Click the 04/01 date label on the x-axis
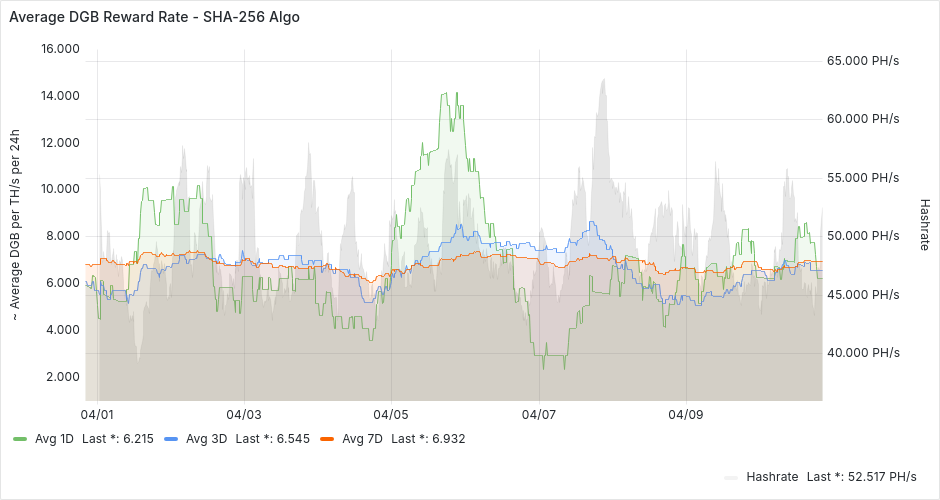This screenshot has height=500, width=940. (x=97, y=413)
